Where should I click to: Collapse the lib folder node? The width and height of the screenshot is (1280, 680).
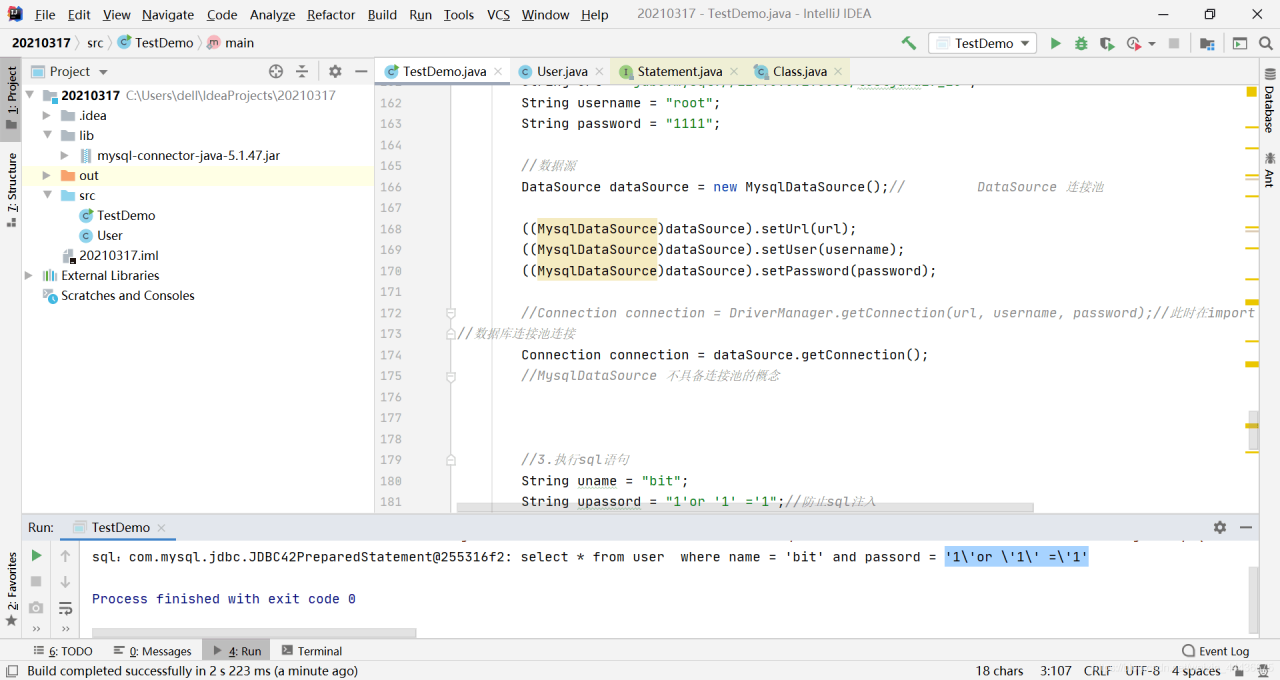click(47, 135)
